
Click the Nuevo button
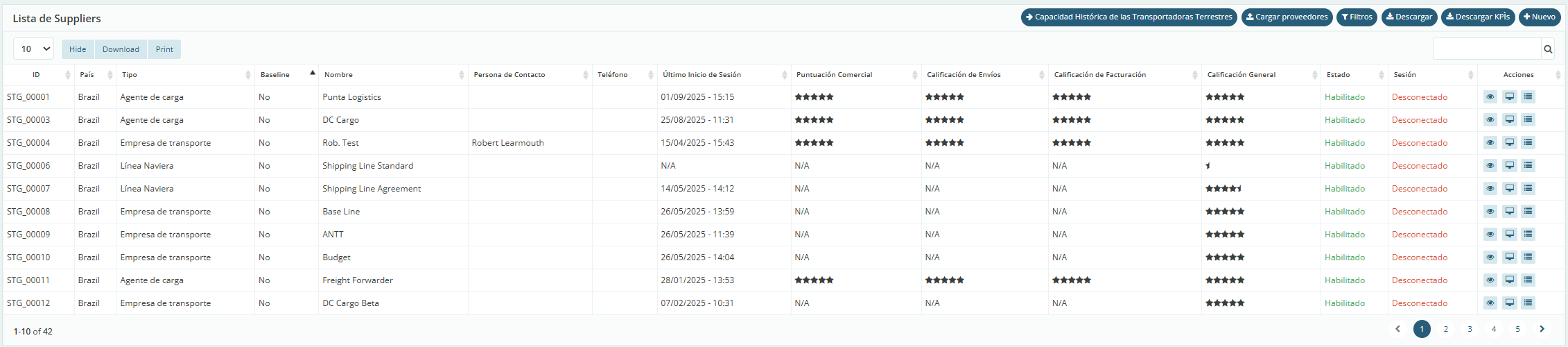pos(1540,17)
